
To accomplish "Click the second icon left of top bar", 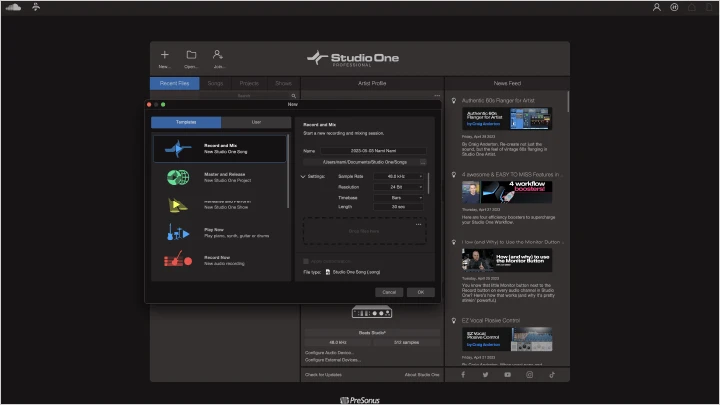I will 36,7.
